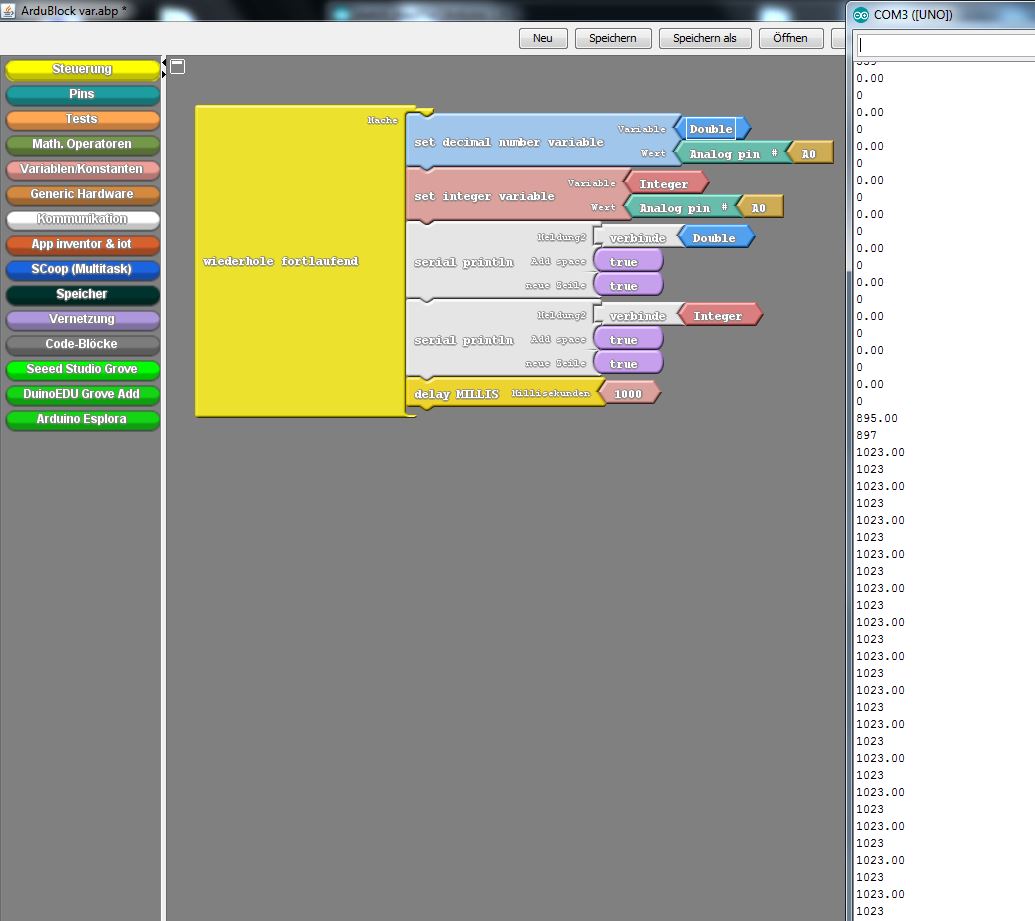Viewport: 1035px width, 921px height.
Task: Click the blue A0 analog pin block
Action: (x=810, y=154)
